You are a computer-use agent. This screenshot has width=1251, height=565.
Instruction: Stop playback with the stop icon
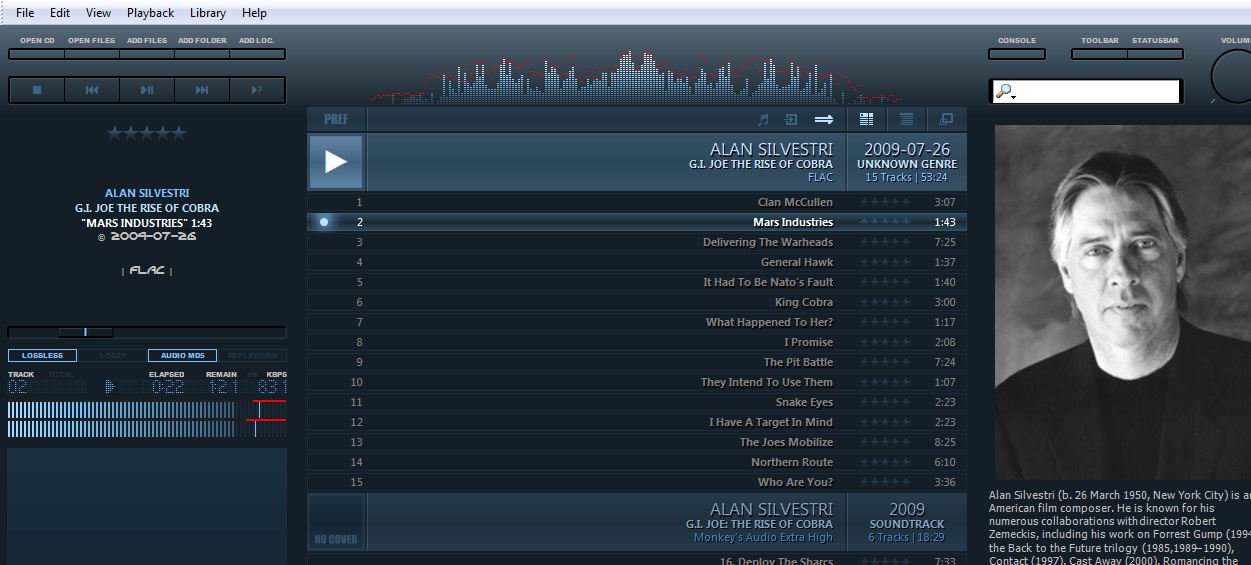click(x=37, y=90)
